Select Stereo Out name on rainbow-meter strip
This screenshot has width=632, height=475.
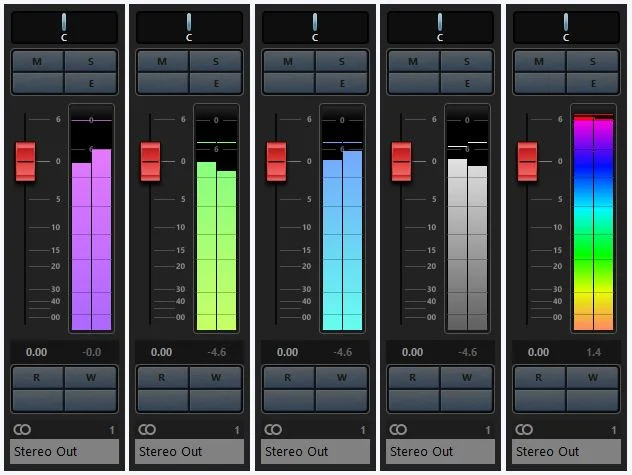566,451
